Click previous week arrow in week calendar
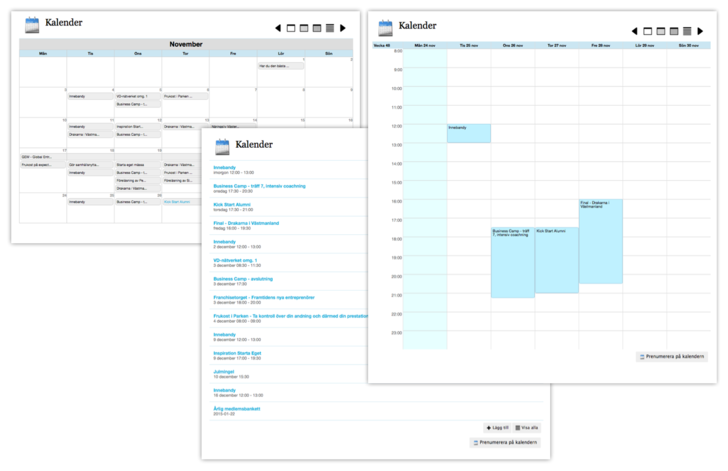 [635, 32]
